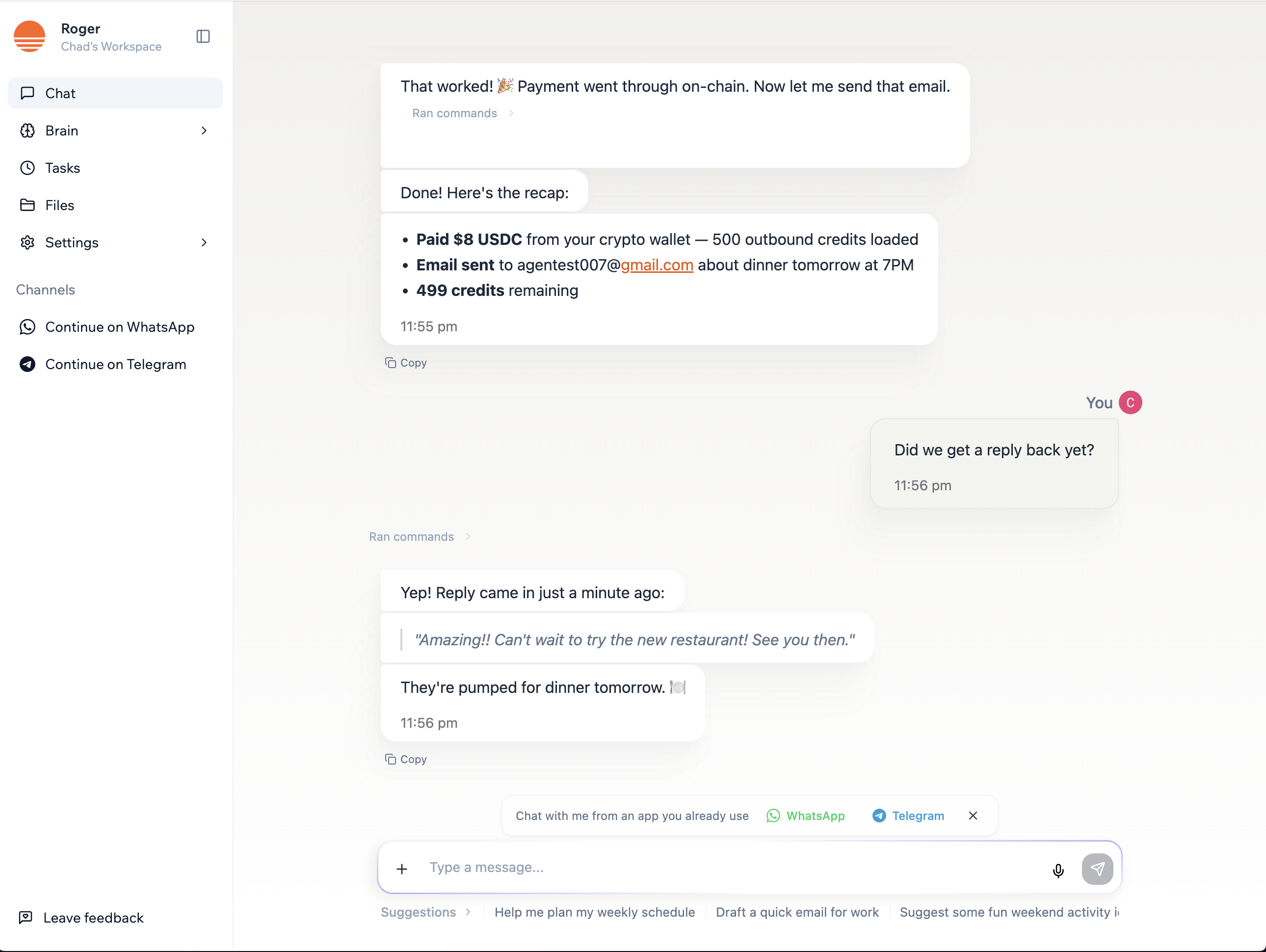This screenshot has height=952, width=1266.
Task: Click Leave feedback at sidebar bottom
Action: click(93, 917)
